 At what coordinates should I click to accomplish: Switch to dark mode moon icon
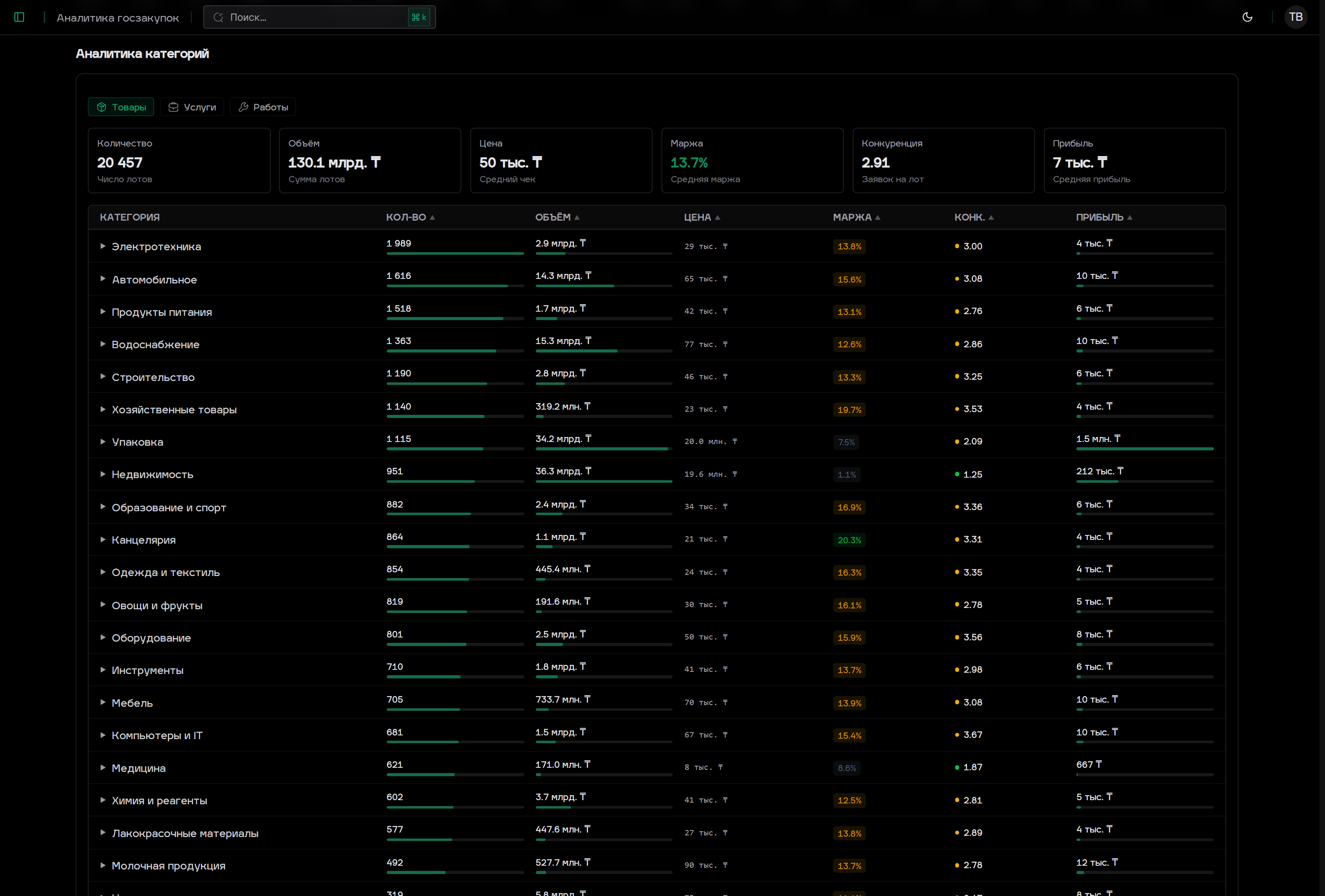click(x=1247, y=17)
